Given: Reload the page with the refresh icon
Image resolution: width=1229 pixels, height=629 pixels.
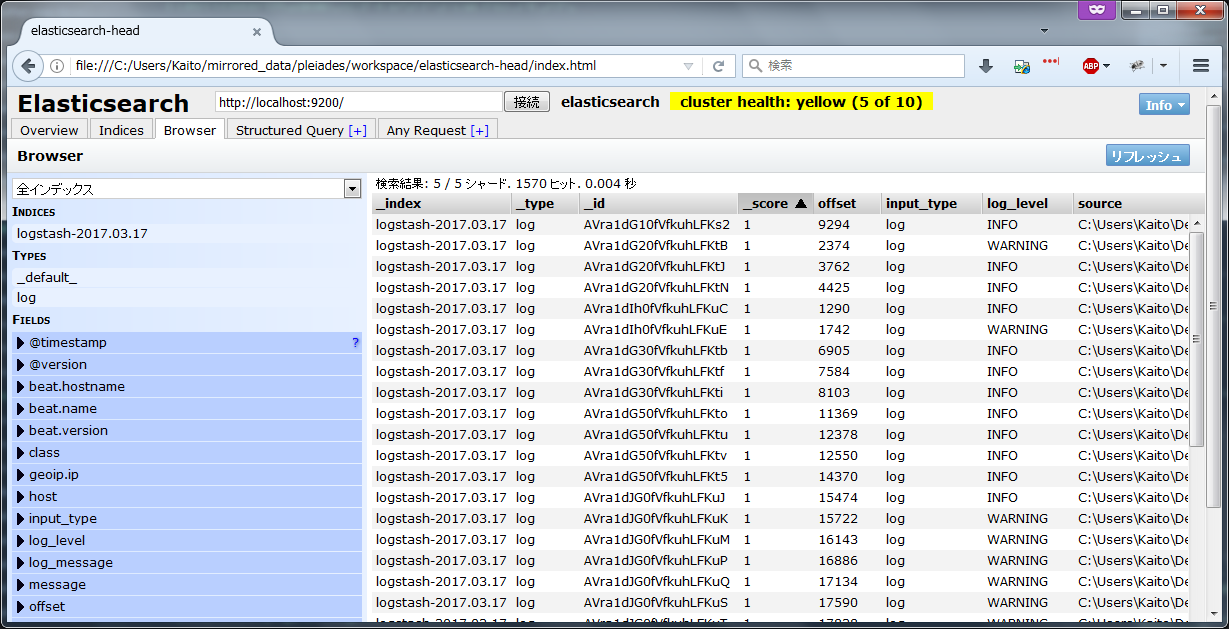Looking at the screenshot, I should (x=718, y=66).
